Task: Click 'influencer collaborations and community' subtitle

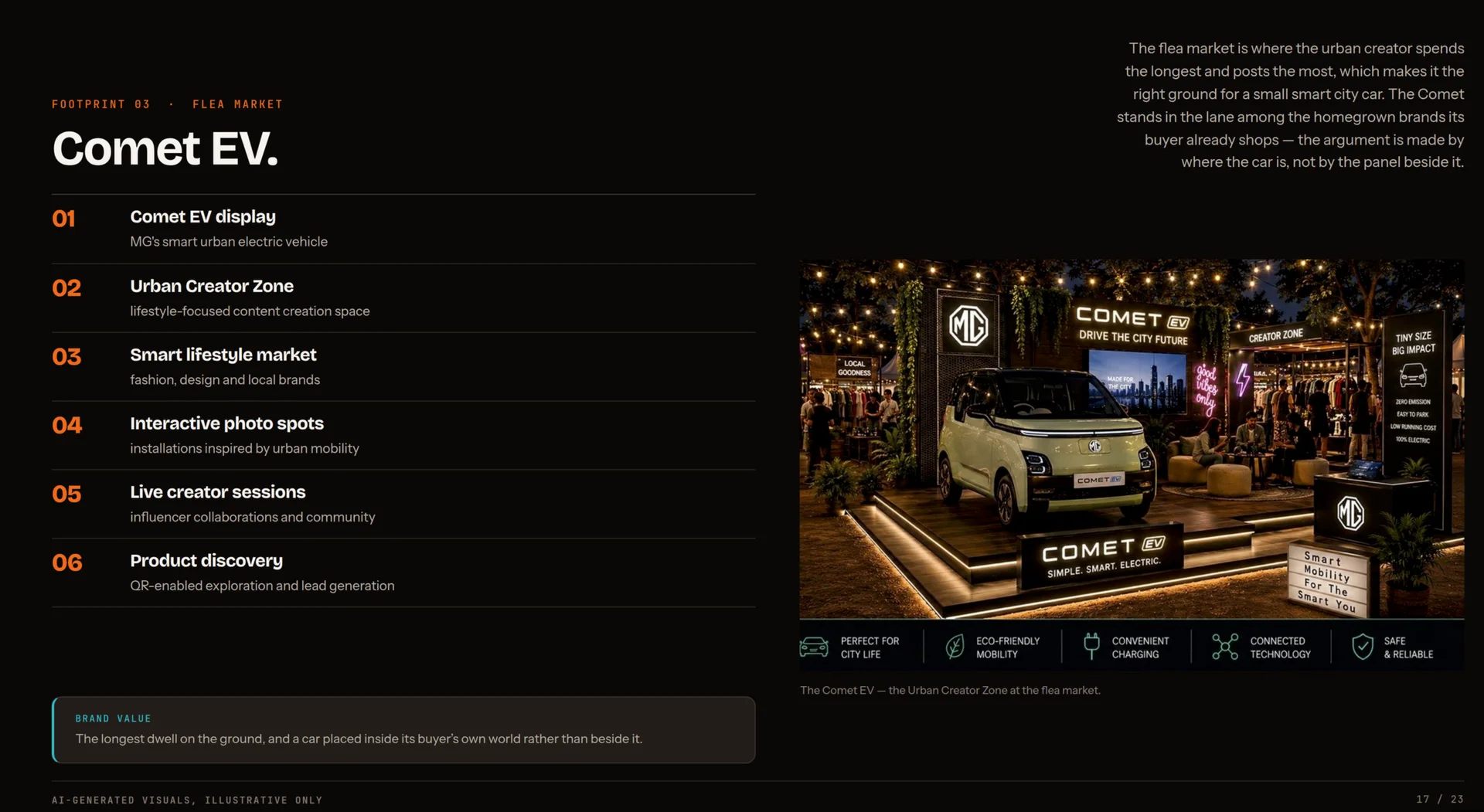Action: click(x=253, y=517)
